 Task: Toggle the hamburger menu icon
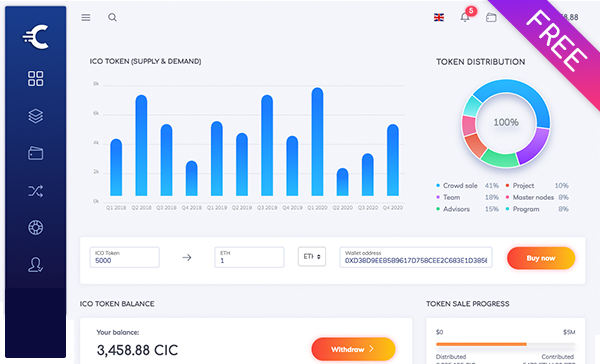point(86,17)
